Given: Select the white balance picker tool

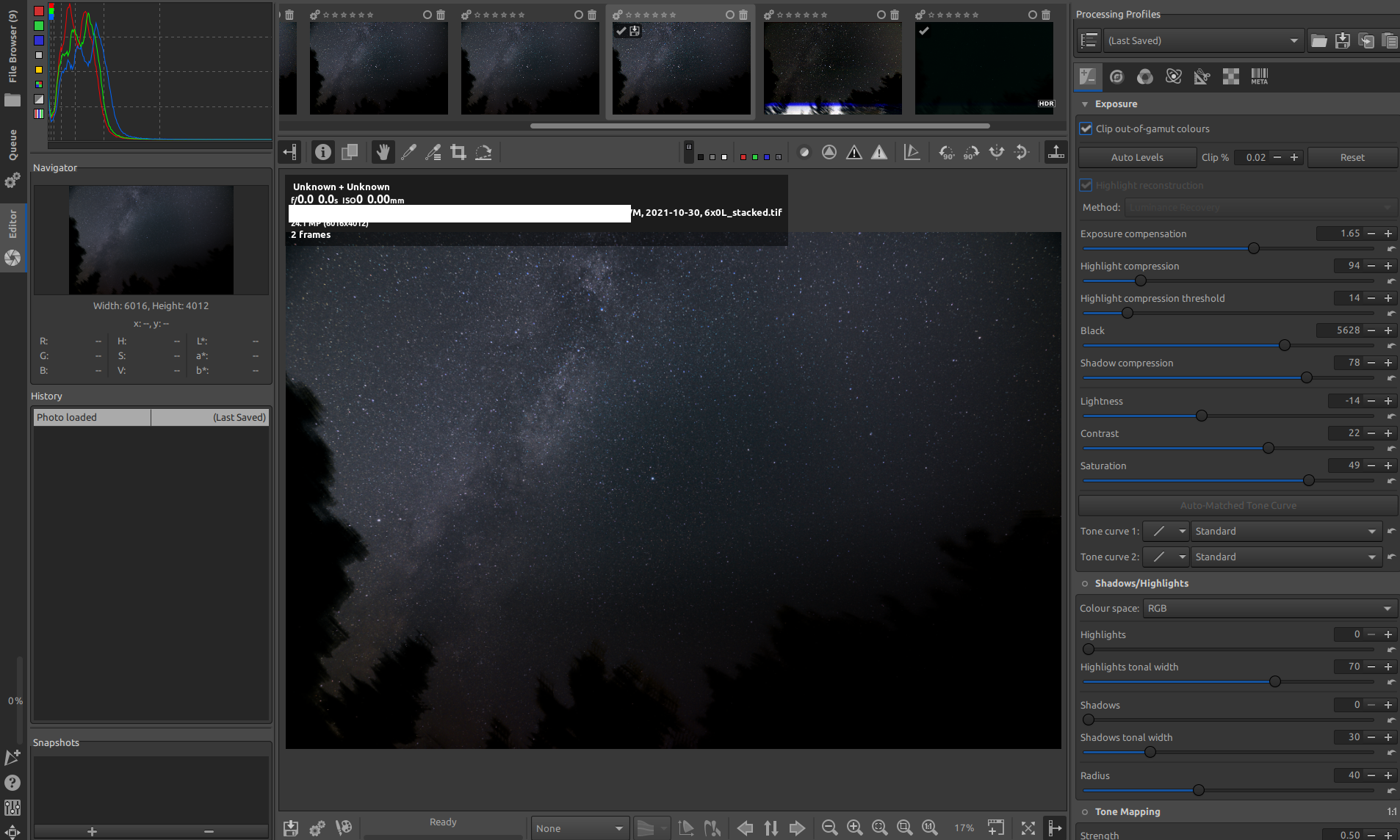Looking at the screenshot, I should click(408, 152).
